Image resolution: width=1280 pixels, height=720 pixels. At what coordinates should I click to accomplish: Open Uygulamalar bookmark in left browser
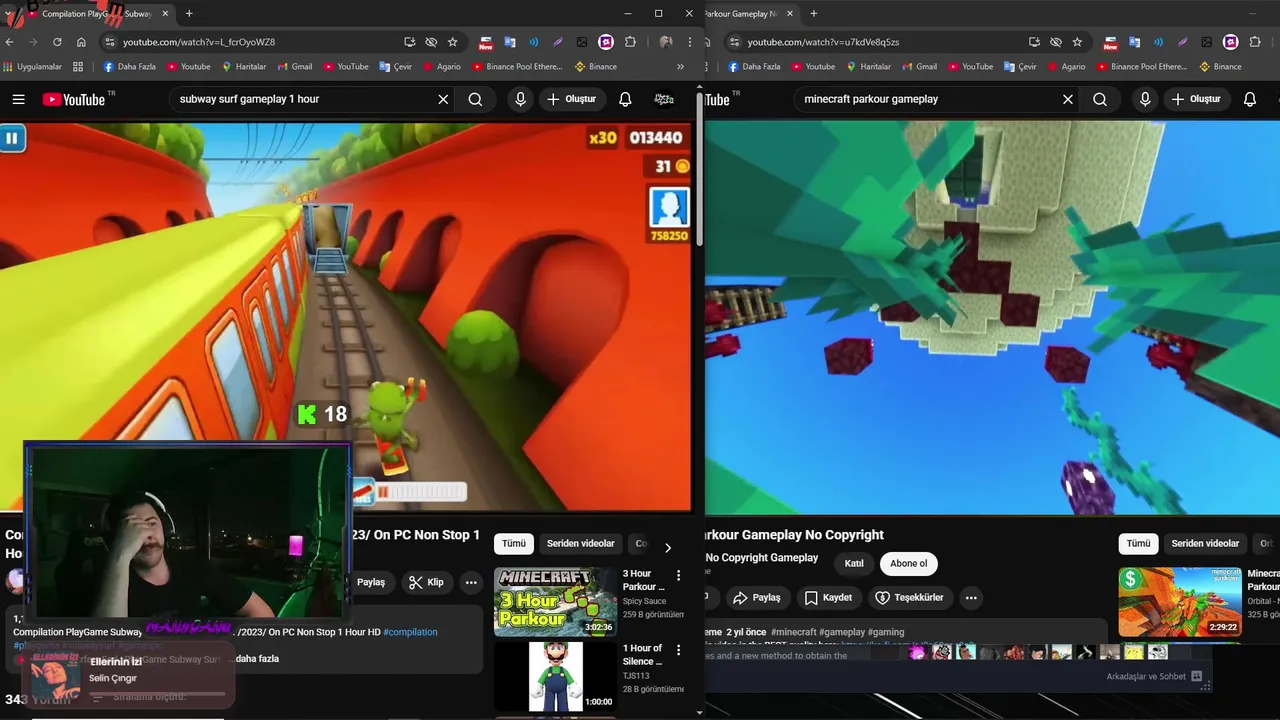point(32,67)
